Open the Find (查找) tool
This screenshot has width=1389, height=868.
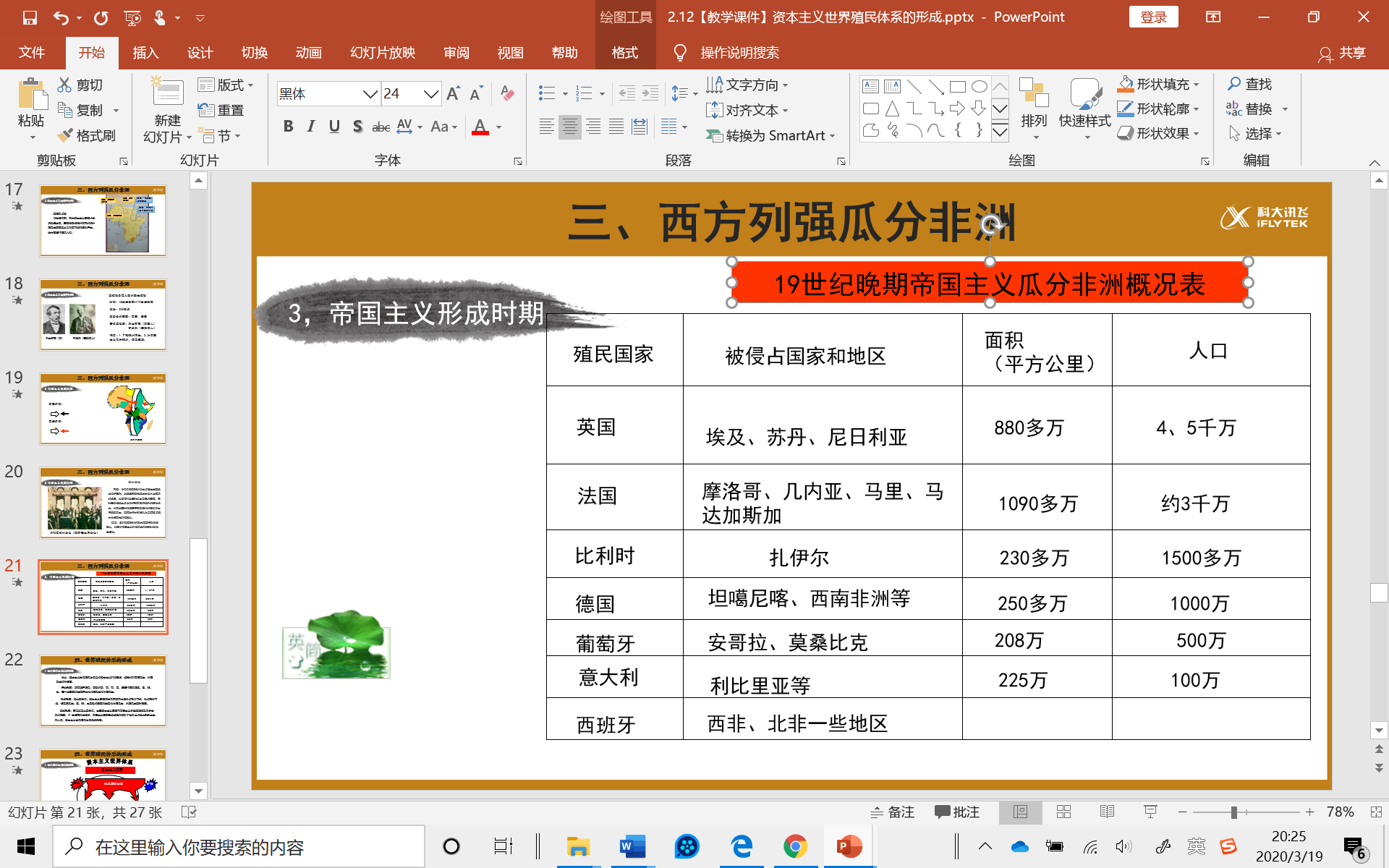1254,84
